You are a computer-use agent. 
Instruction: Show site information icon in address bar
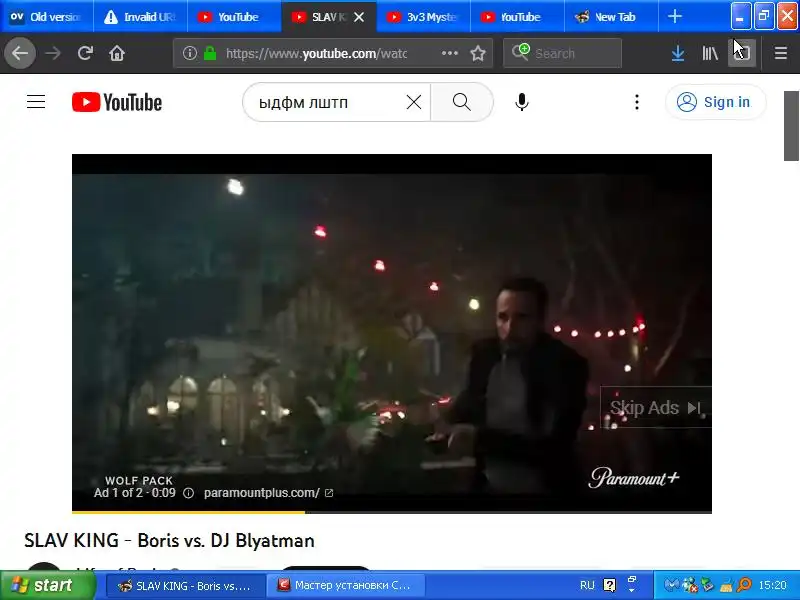coord(190,53)
